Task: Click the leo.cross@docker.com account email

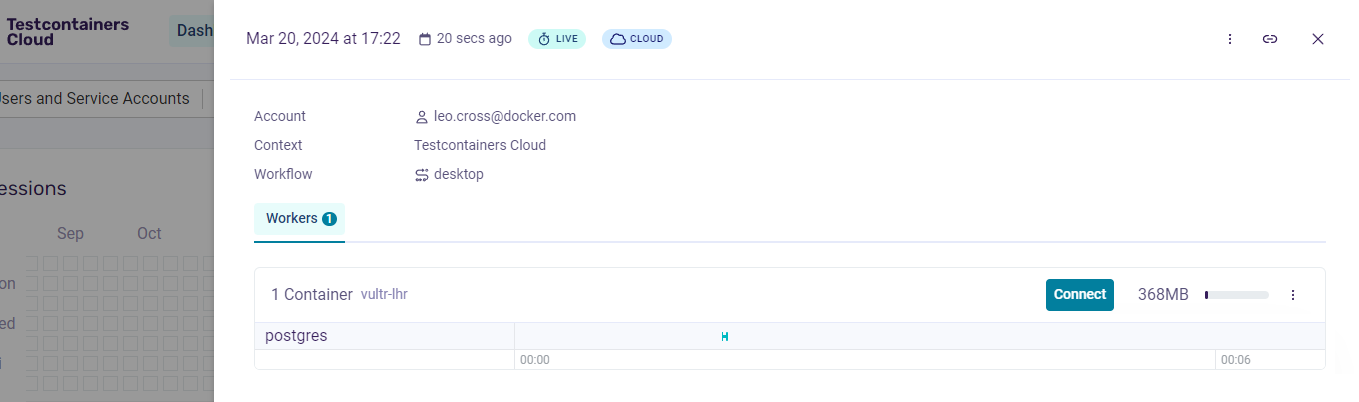Action: (505, 116)
